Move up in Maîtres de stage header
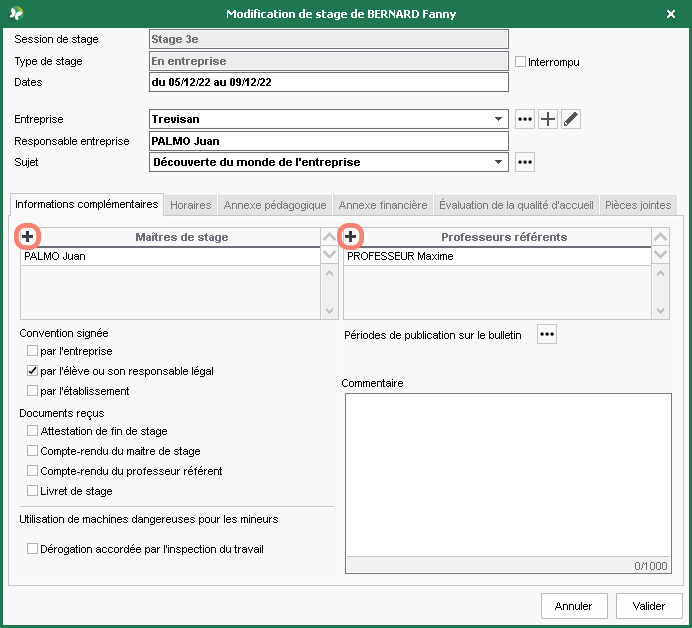This screenshot has width=692, height=628. pos(329,237)
